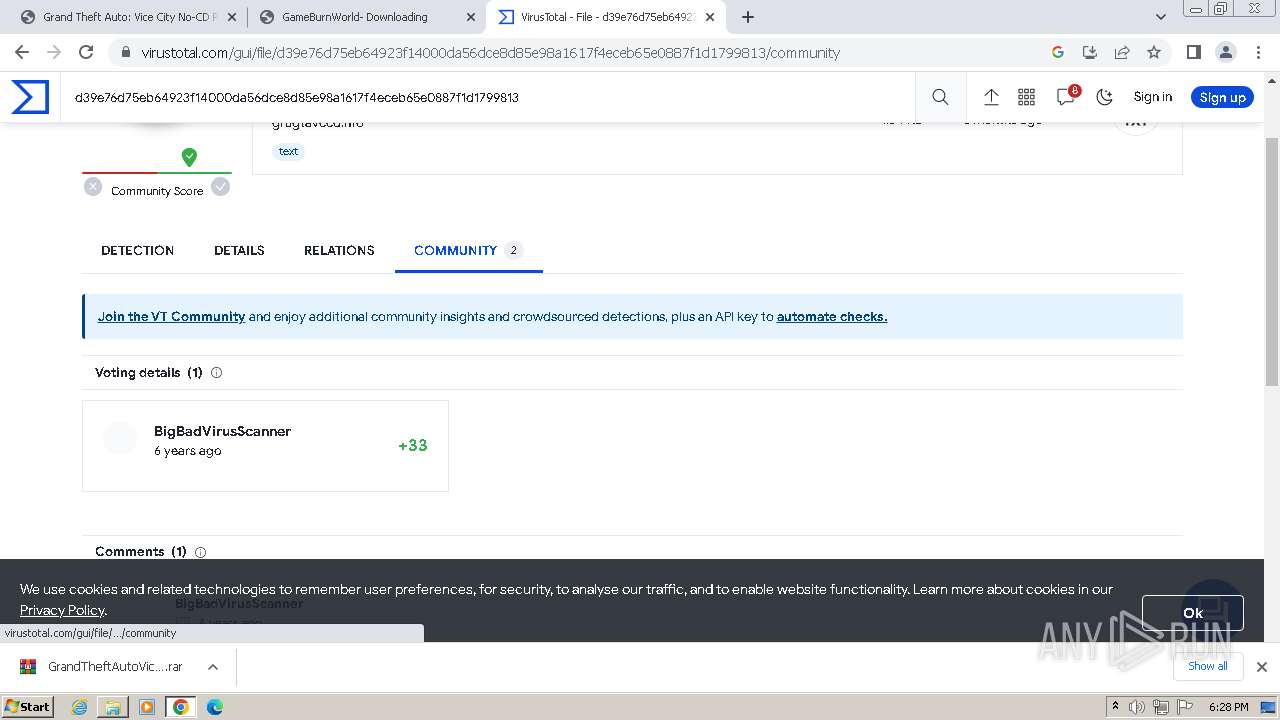This screenshot has width=1280, height=720.
Task: Click Chrome taskbar icon
Action: click(x=180, y=707)
